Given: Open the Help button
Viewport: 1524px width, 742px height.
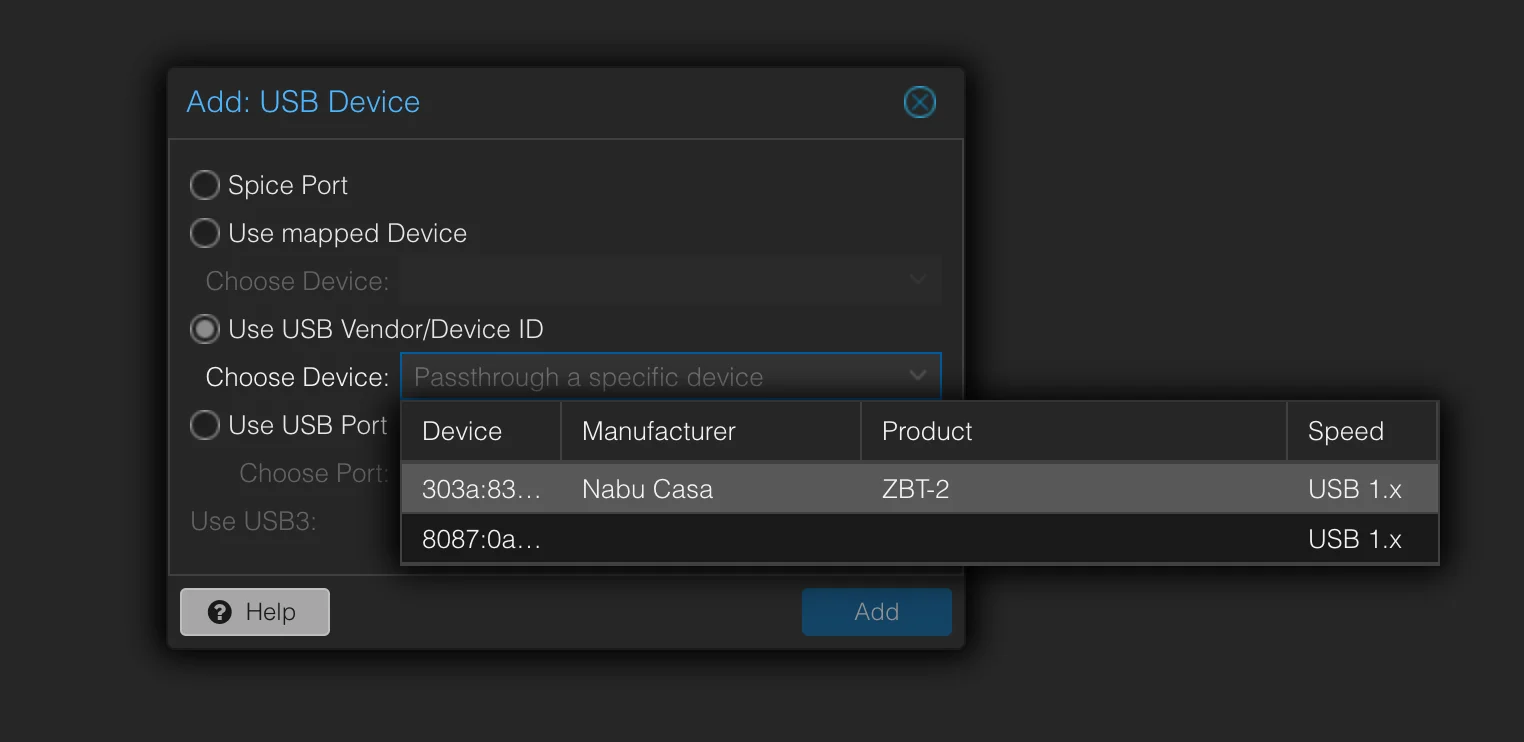Looking at the screenshot, I should [255, 612].
